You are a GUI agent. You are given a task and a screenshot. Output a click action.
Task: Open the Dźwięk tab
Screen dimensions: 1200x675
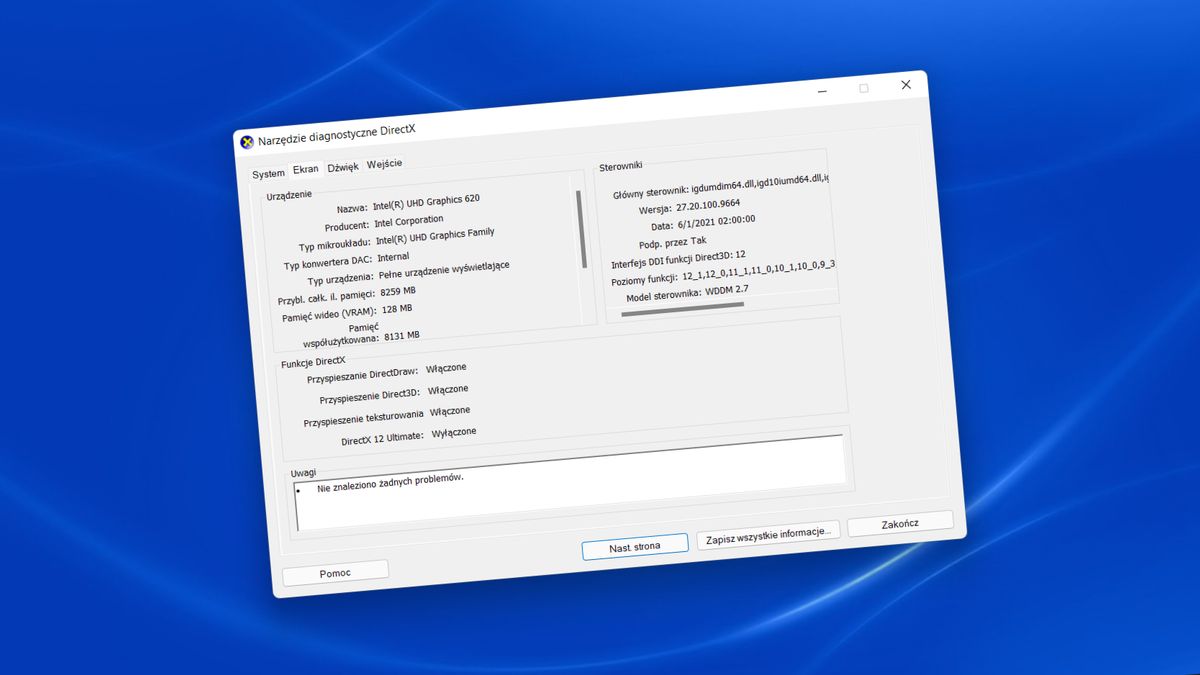point(343,167)
